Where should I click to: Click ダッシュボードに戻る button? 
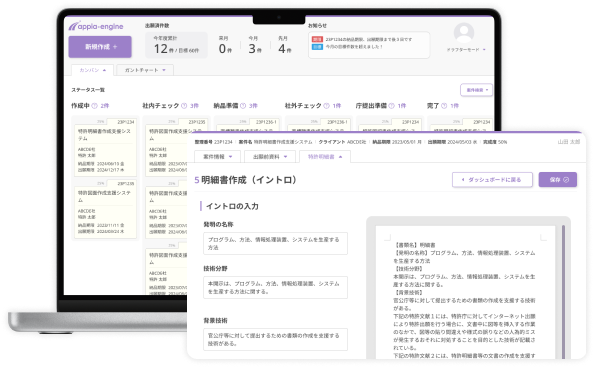pos(492,180)
